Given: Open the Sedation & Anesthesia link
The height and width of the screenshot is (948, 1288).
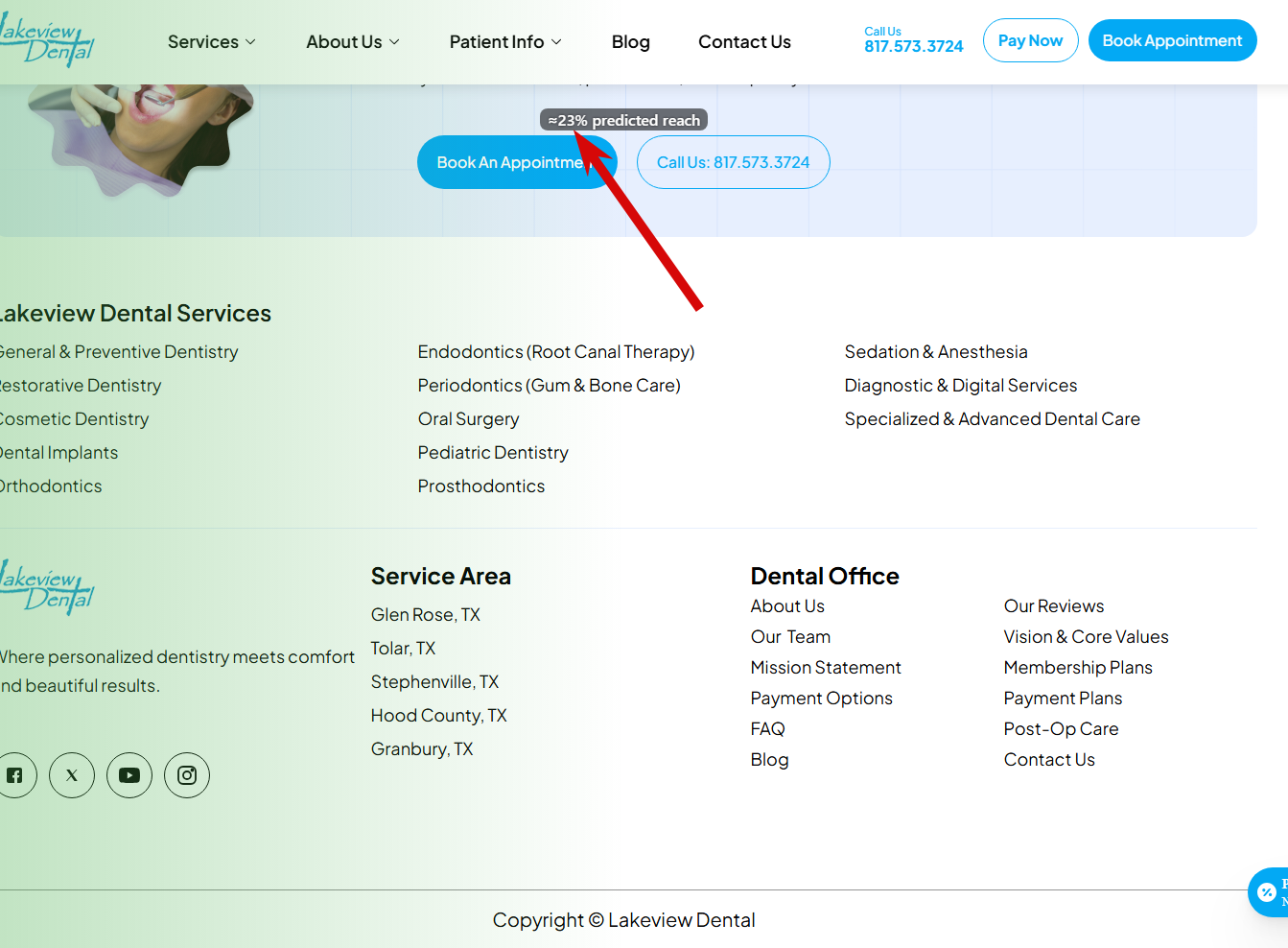Looking at the screenshot, I should coord(936,352).
